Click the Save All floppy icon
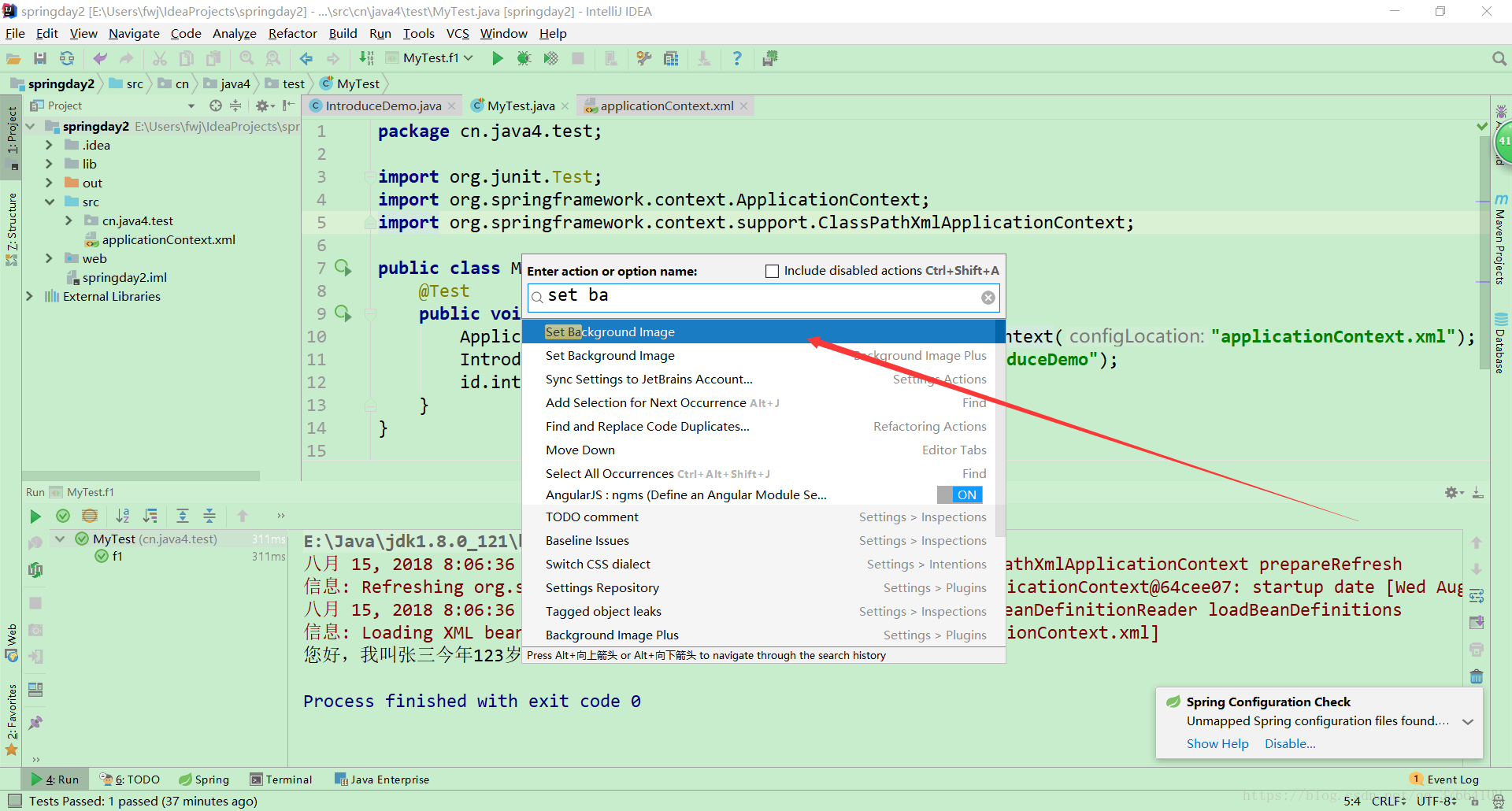The width and height of the screenshot is (1512, 811). [40, 58]
